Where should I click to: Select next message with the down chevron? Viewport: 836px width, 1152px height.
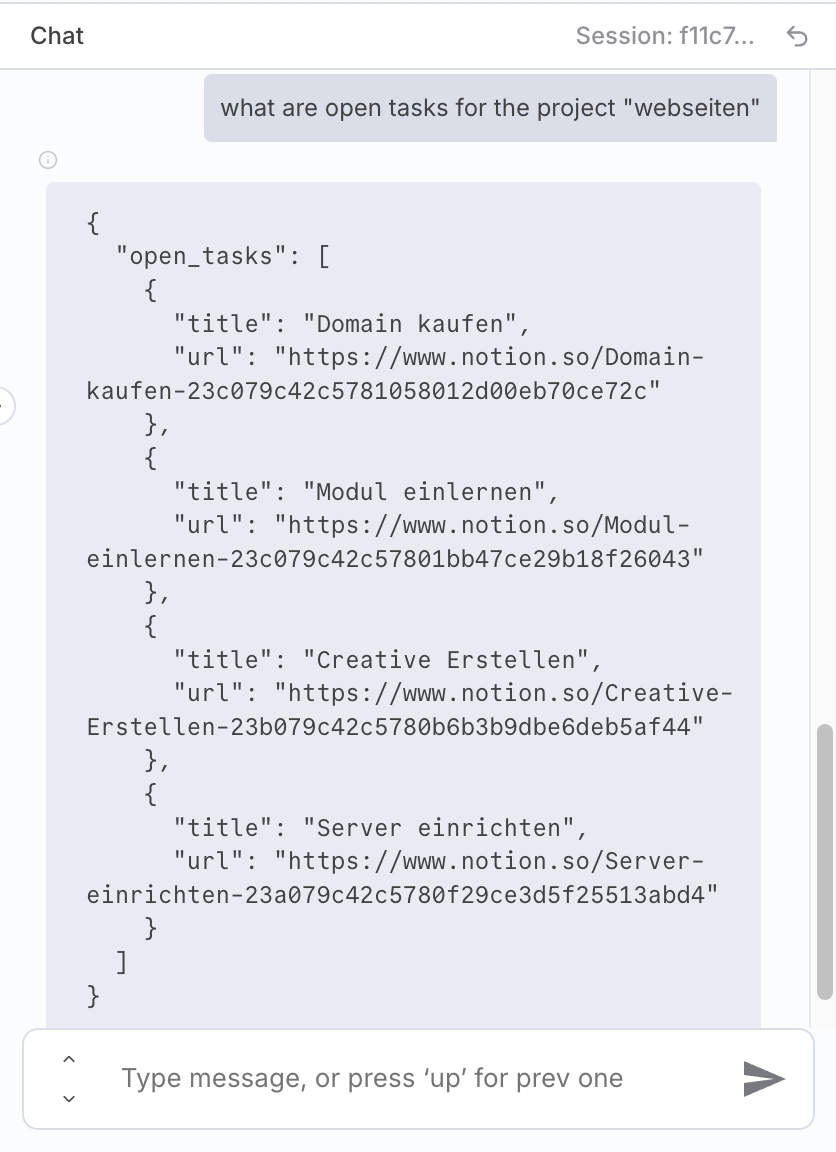[x=69, y=1098]
